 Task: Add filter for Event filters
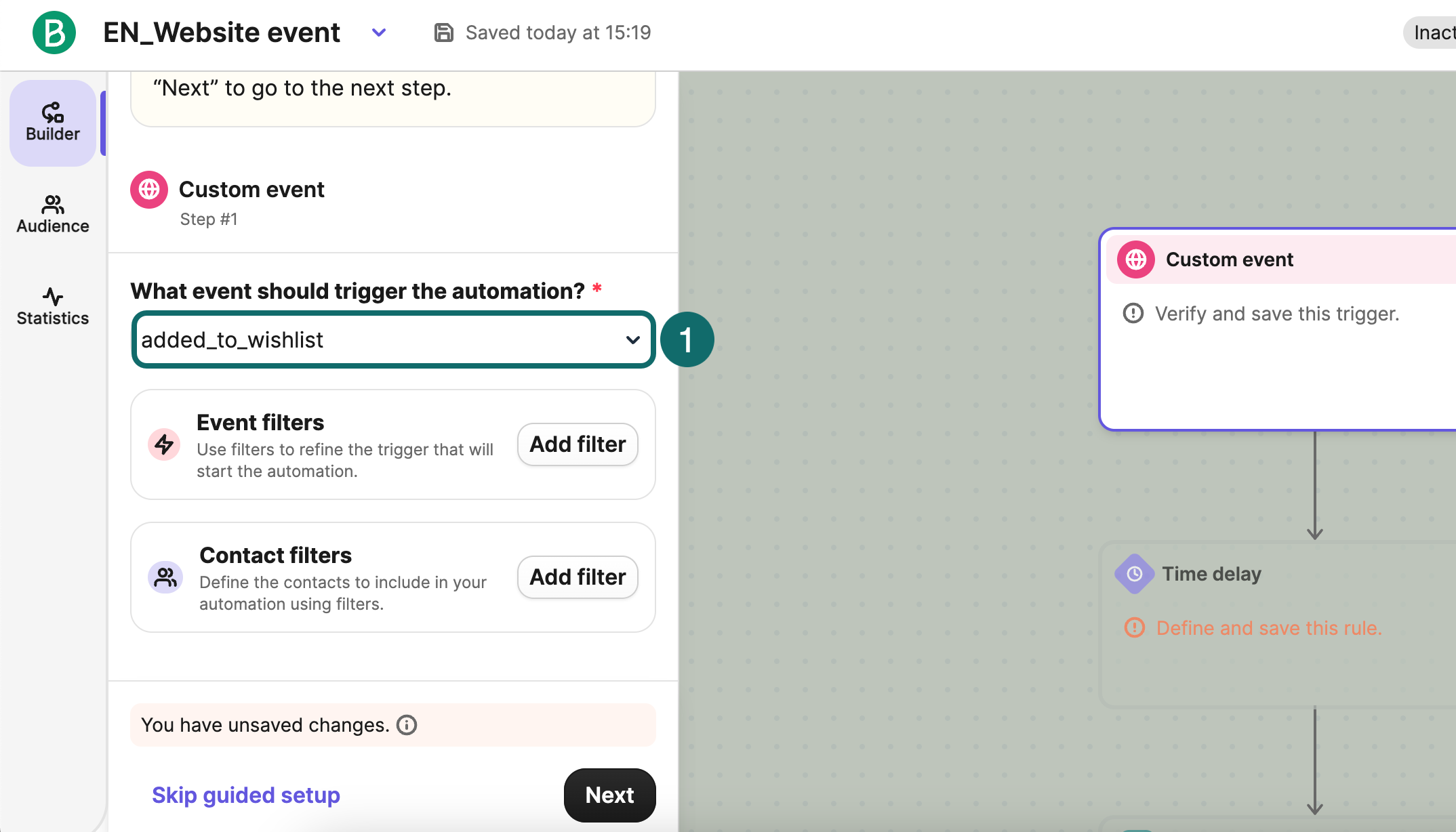[578, 444]
